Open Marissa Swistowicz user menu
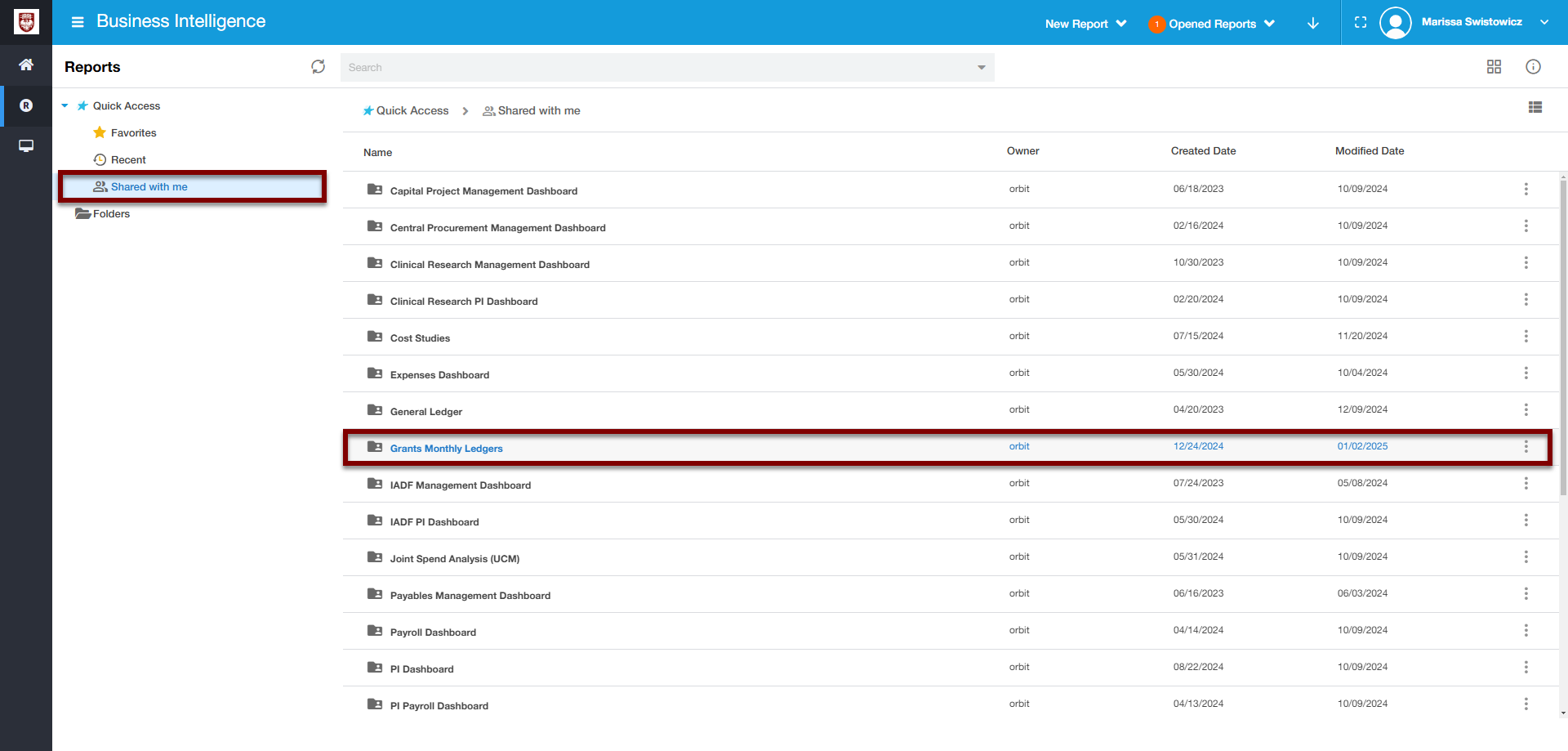This screenshot has width=1568, height=751. click(1471, 23)
